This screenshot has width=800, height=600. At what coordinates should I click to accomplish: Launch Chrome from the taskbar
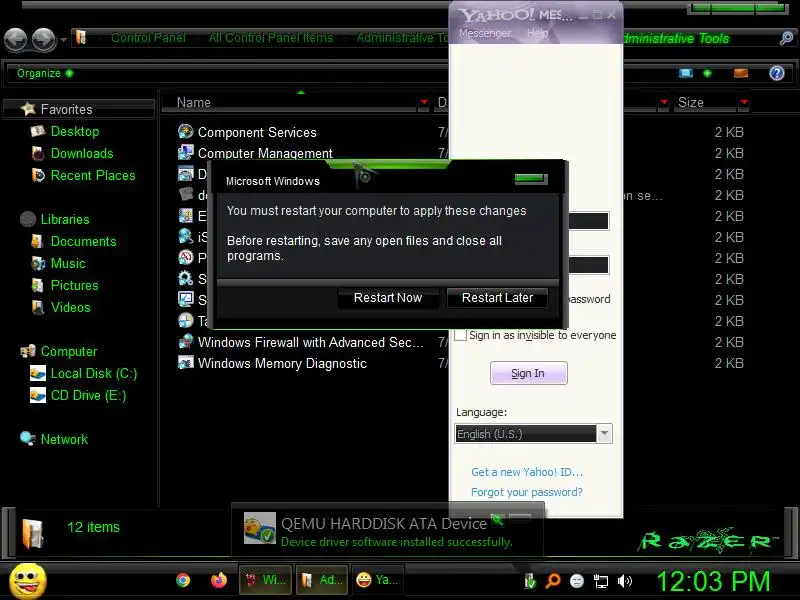(x=183, y=580)
